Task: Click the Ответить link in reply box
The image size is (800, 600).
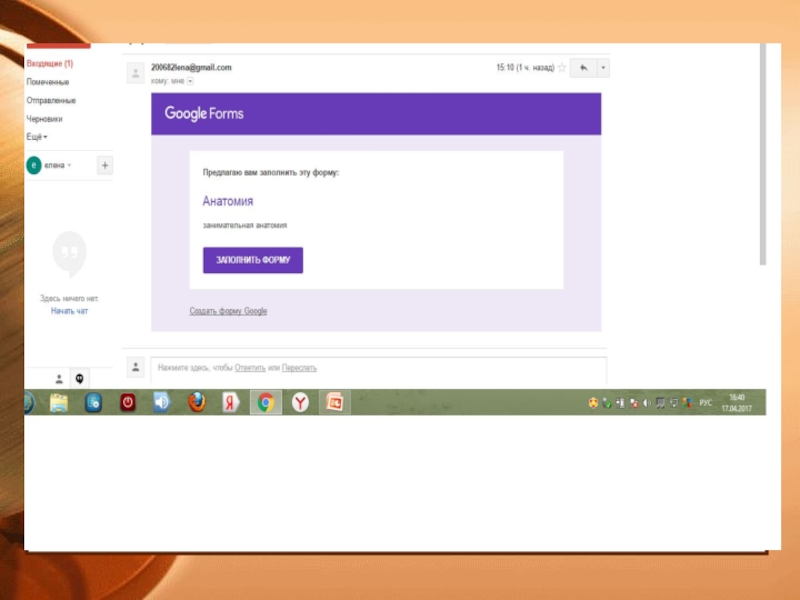Action: coord(250,368)
